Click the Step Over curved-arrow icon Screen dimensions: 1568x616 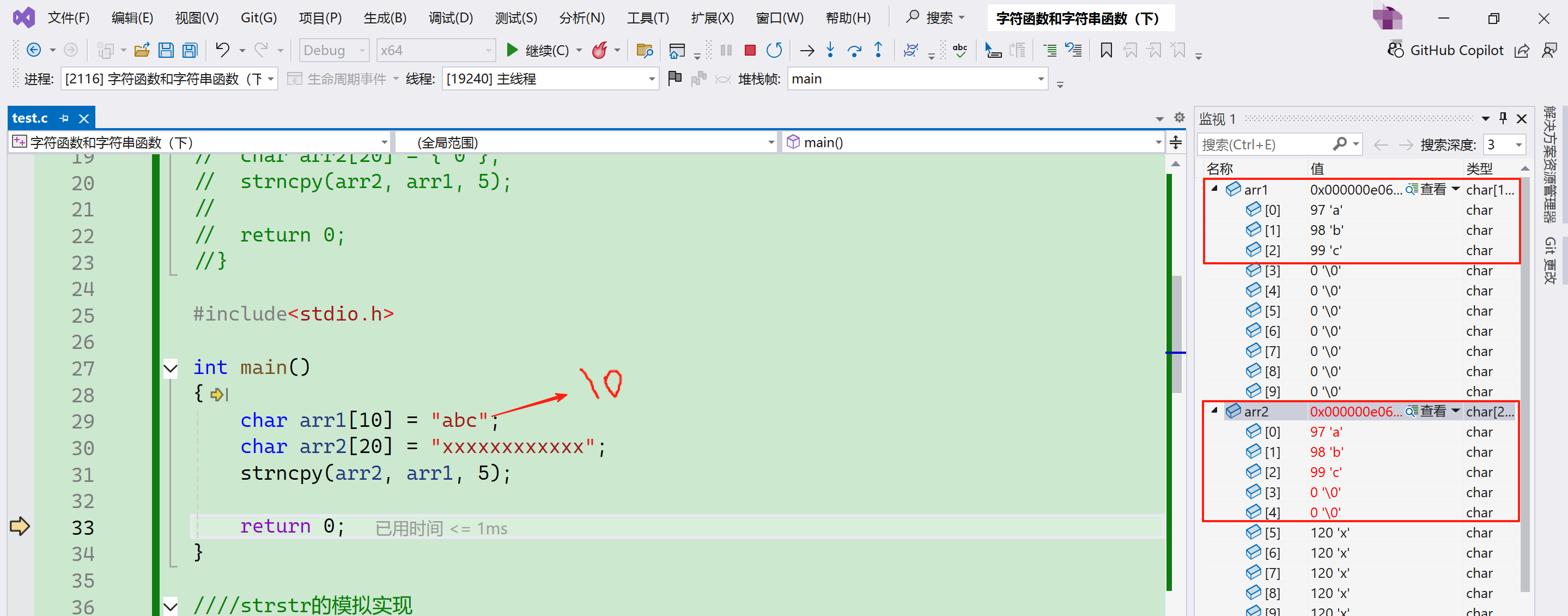(x=854, y=50)
